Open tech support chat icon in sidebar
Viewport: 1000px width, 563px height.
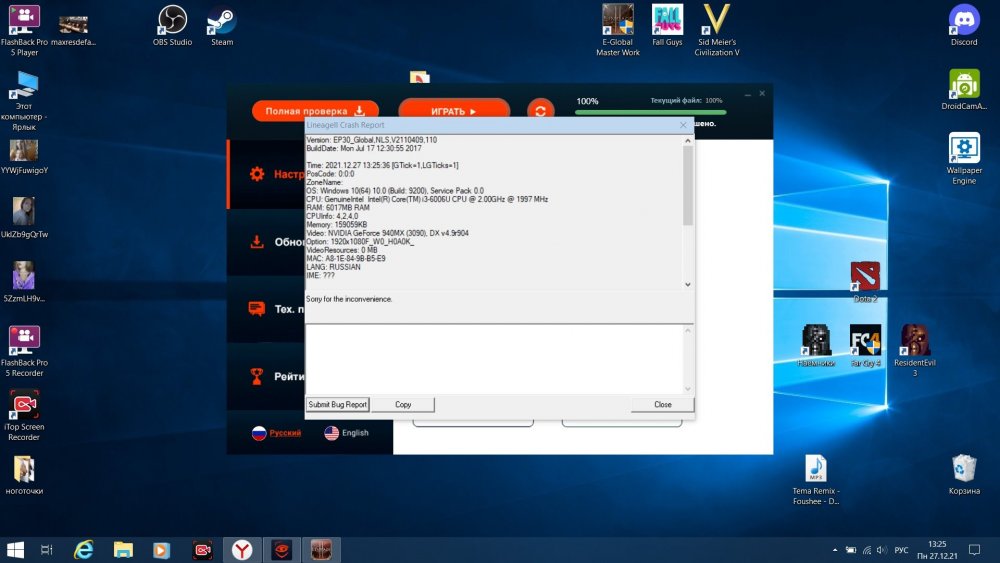click(257, 309)
